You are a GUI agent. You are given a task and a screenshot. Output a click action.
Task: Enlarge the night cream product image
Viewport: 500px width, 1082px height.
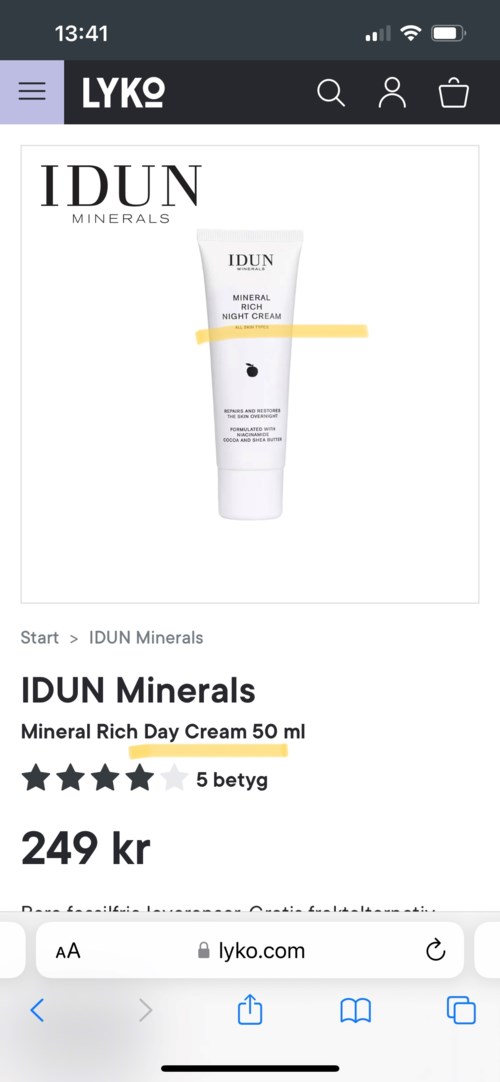click(x=250, y=374)
